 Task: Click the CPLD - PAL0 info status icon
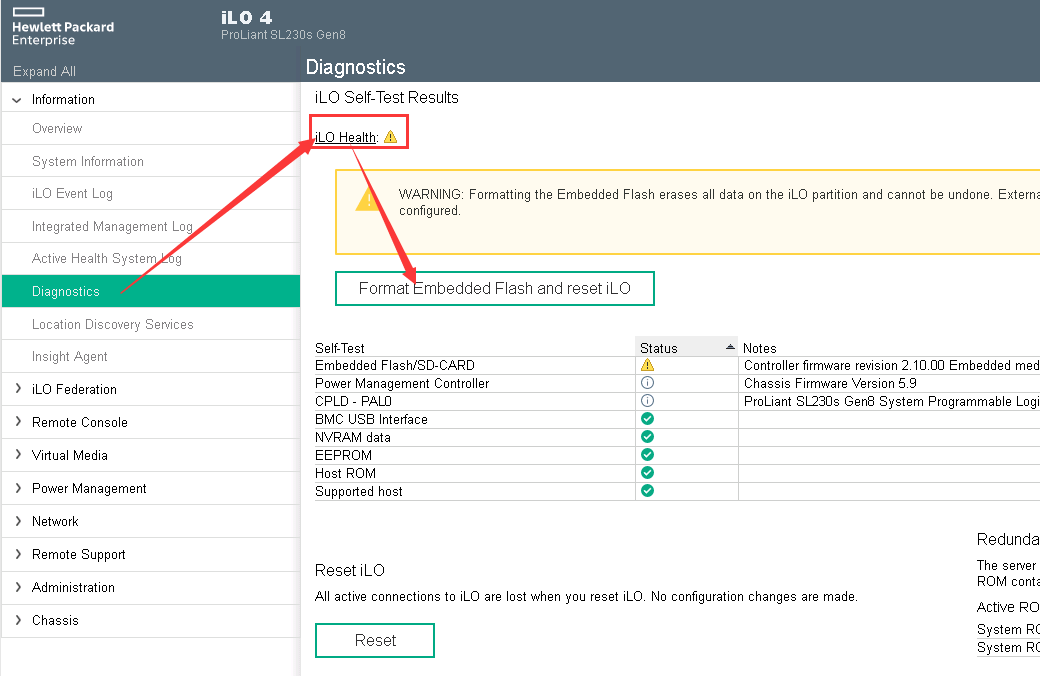click(x=647, y=401)
